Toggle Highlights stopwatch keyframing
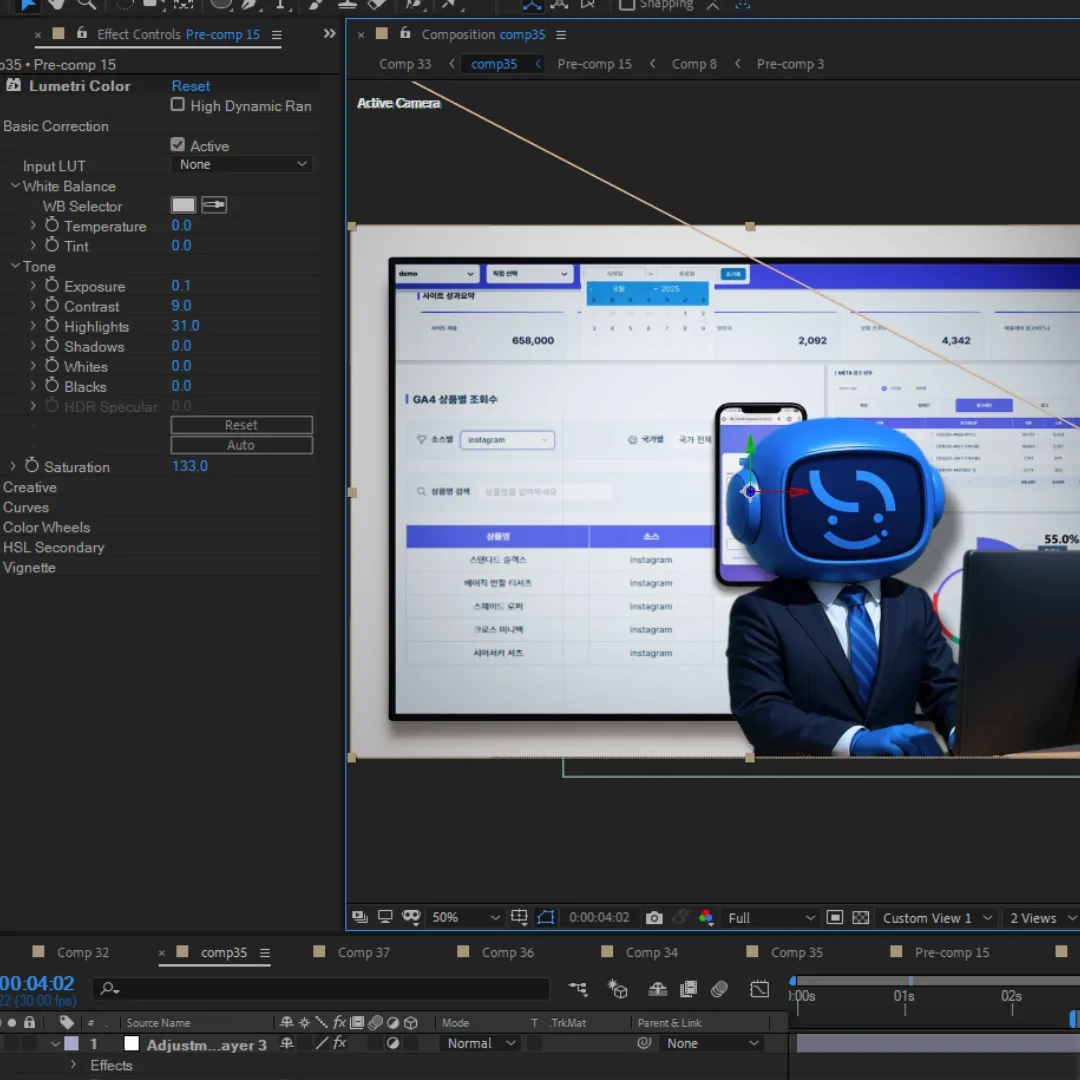The image size is (1080, 1080). coord(52,325)
